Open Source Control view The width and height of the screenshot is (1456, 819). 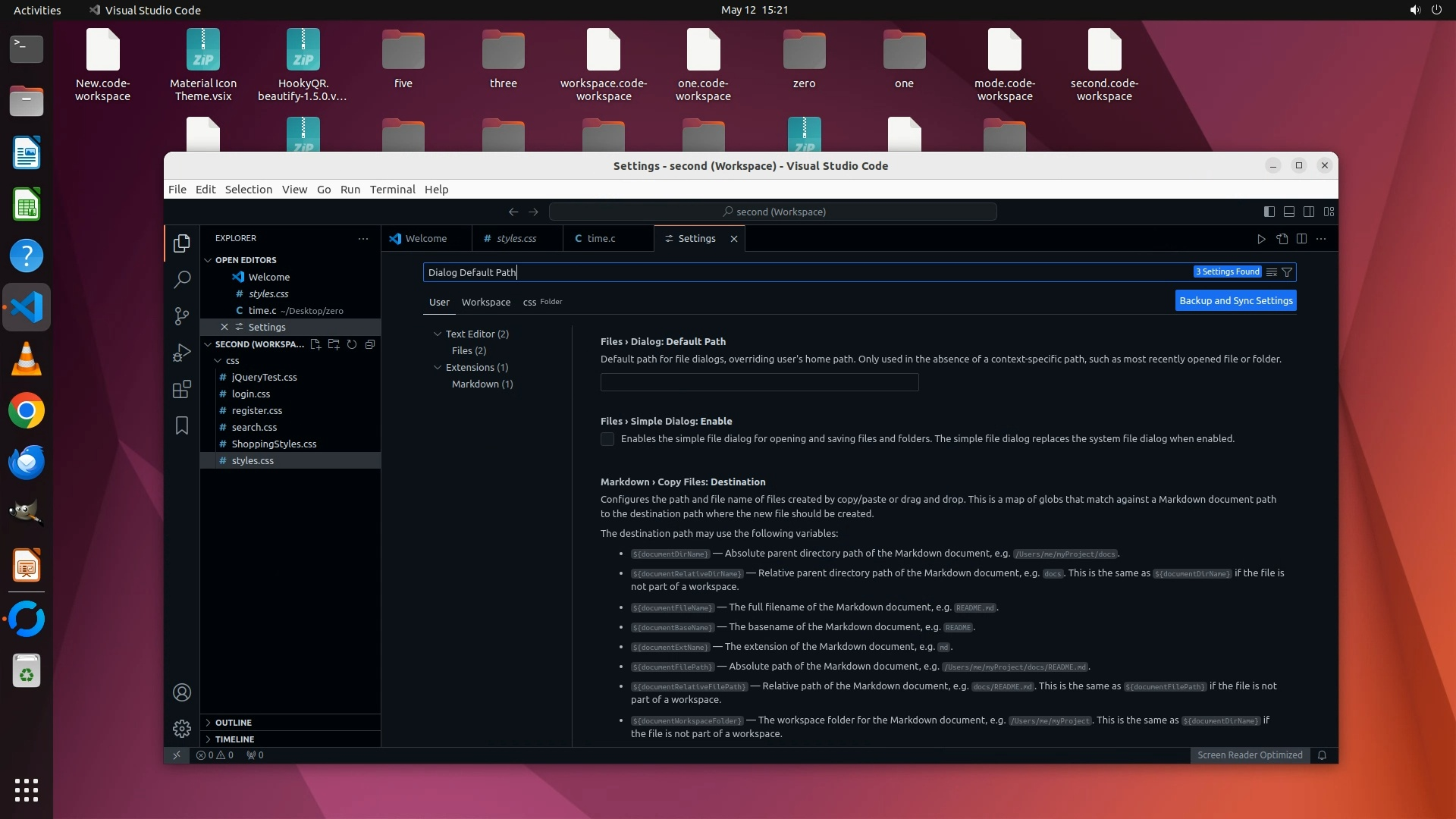point(181,315)
